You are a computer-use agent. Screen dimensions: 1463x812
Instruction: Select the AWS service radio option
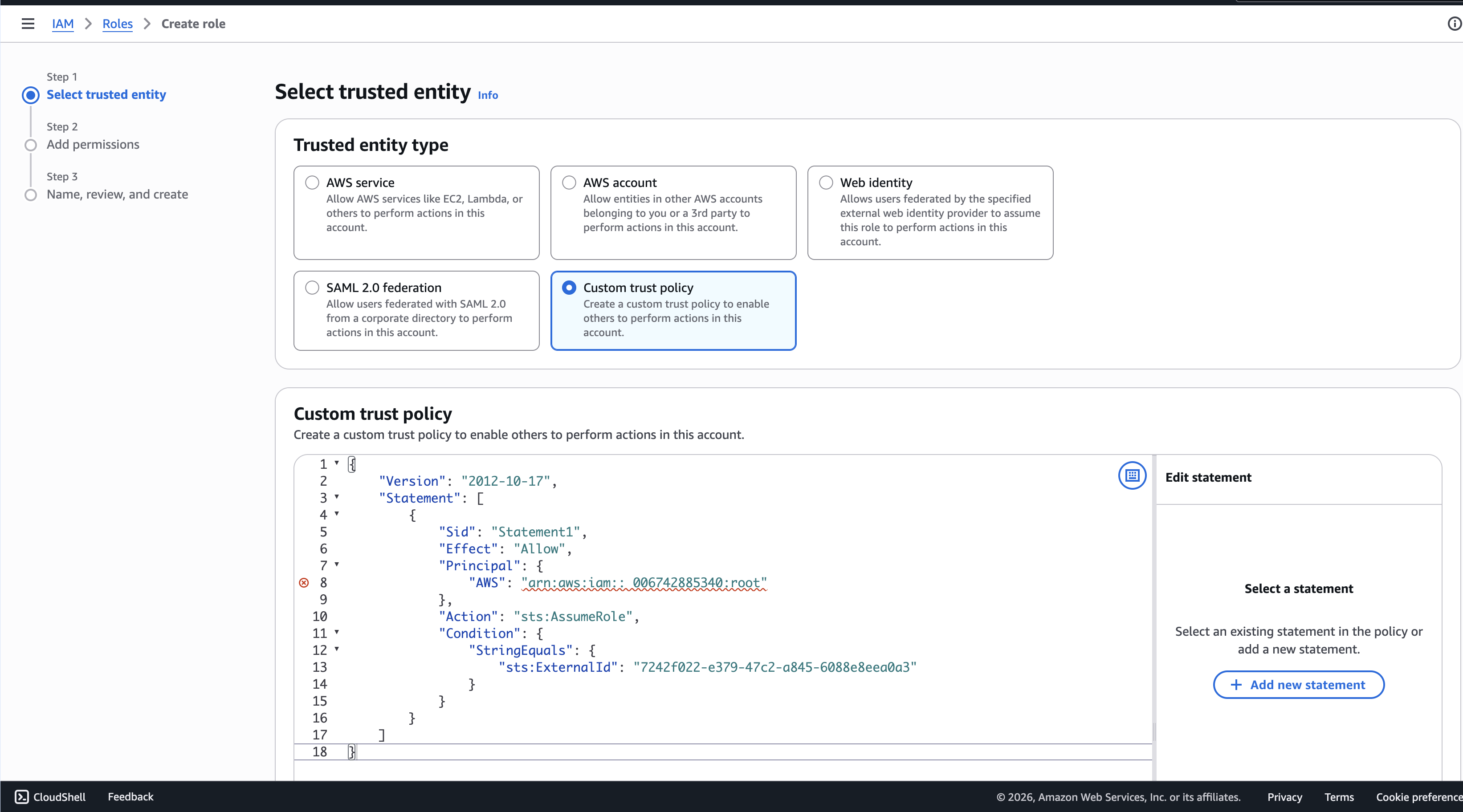[x=312, y=182]
